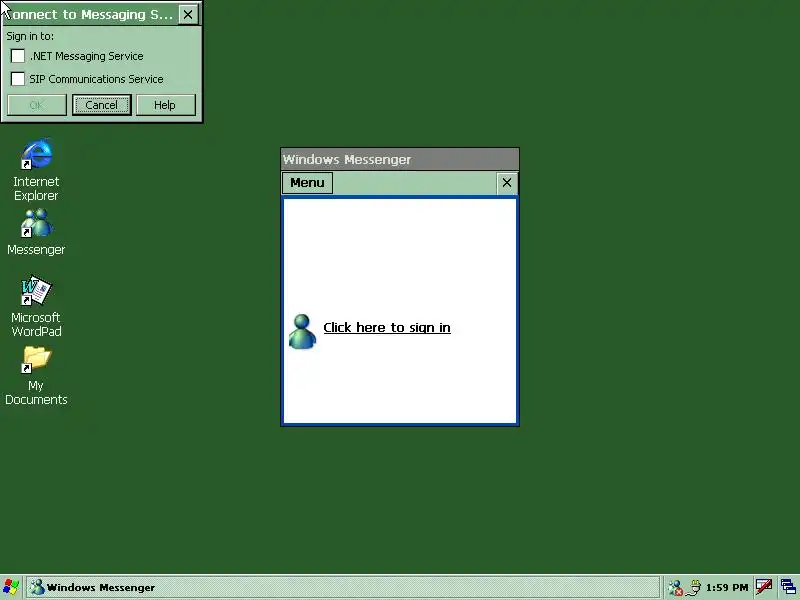Viewport: 800px width, 600px height.
Task: Open the Menu in Windows Messenger
Action: 307,183
